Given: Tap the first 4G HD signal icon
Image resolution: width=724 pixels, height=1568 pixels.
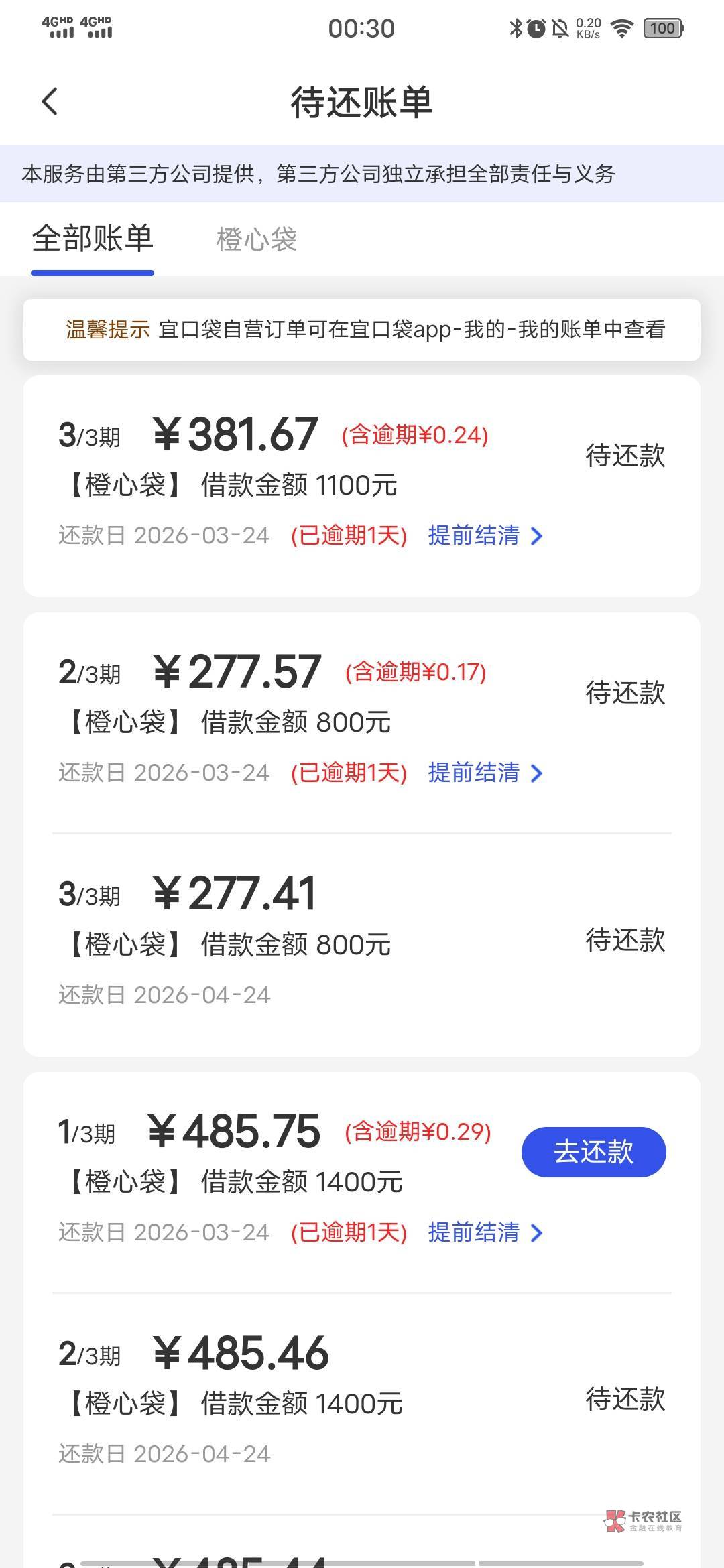Looking at the screenshot, I should click(58, 27).
